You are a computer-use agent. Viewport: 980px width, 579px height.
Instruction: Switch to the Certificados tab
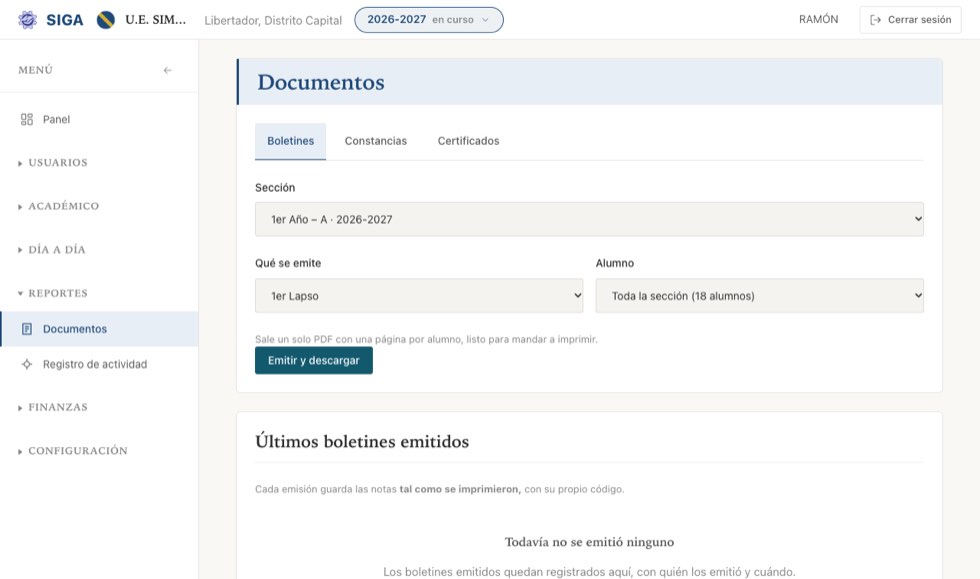[468, 141]
